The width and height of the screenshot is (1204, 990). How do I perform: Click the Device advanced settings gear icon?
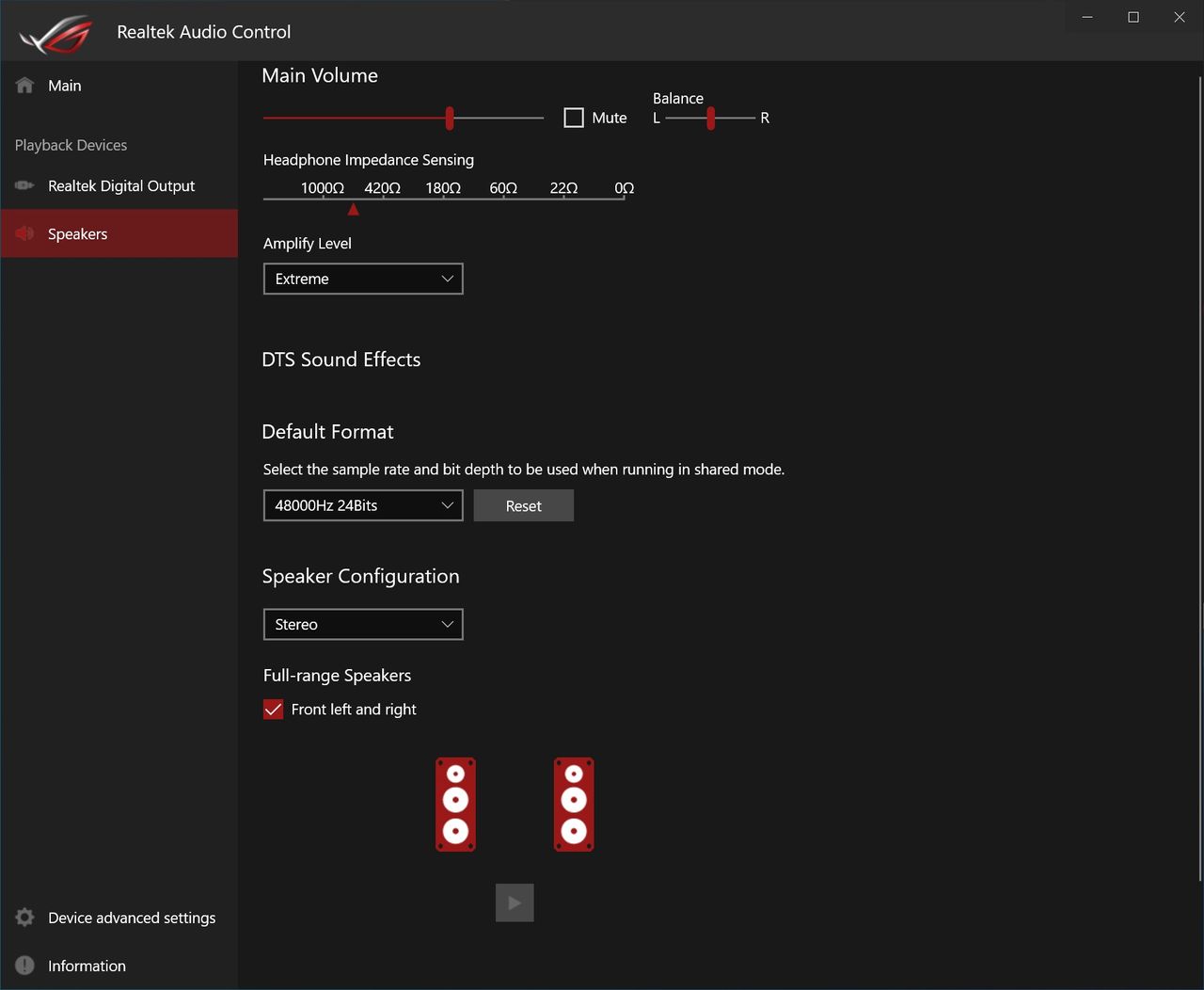25,918
